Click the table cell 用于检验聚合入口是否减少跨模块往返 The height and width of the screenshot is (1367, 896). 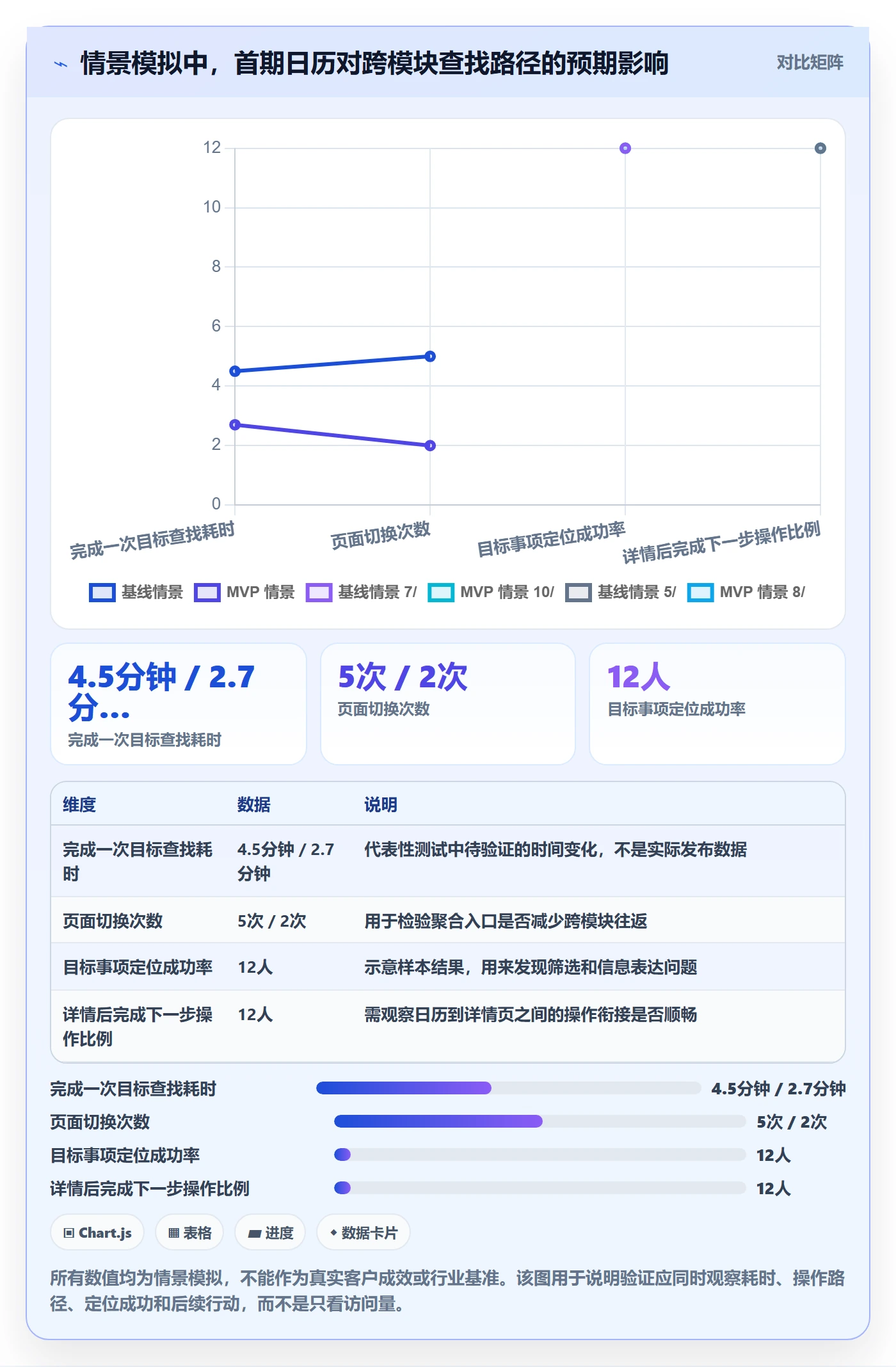tap(506, 921)
